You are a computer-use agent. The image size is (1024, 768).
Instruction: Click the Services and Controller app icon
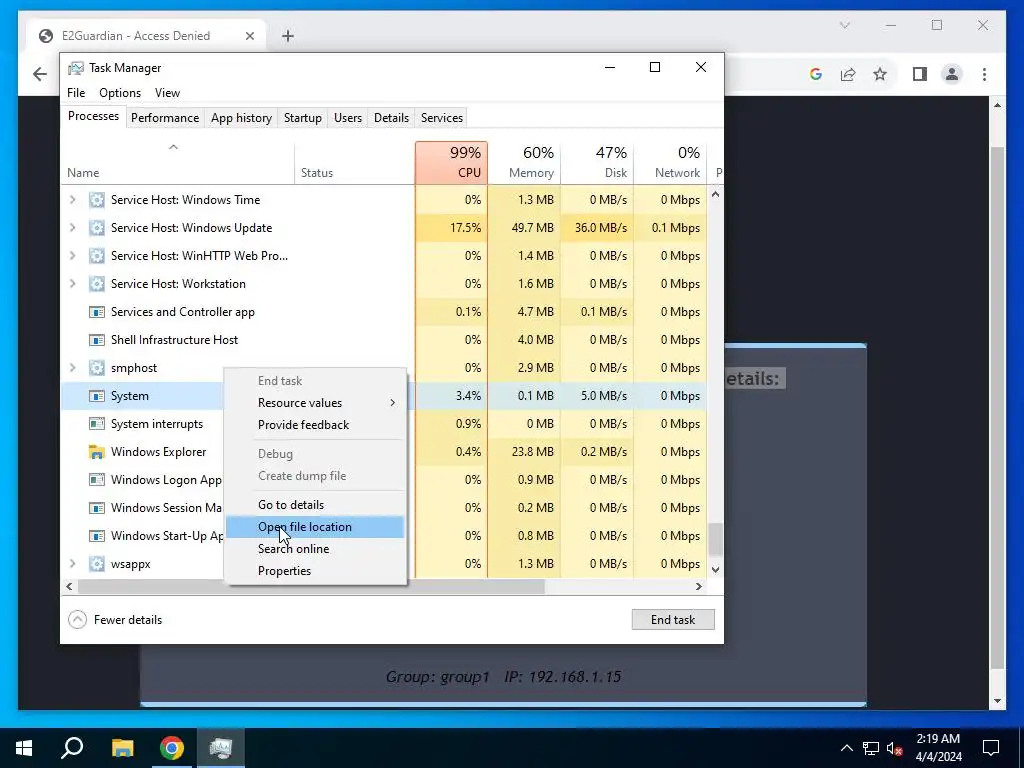point(97,312)
